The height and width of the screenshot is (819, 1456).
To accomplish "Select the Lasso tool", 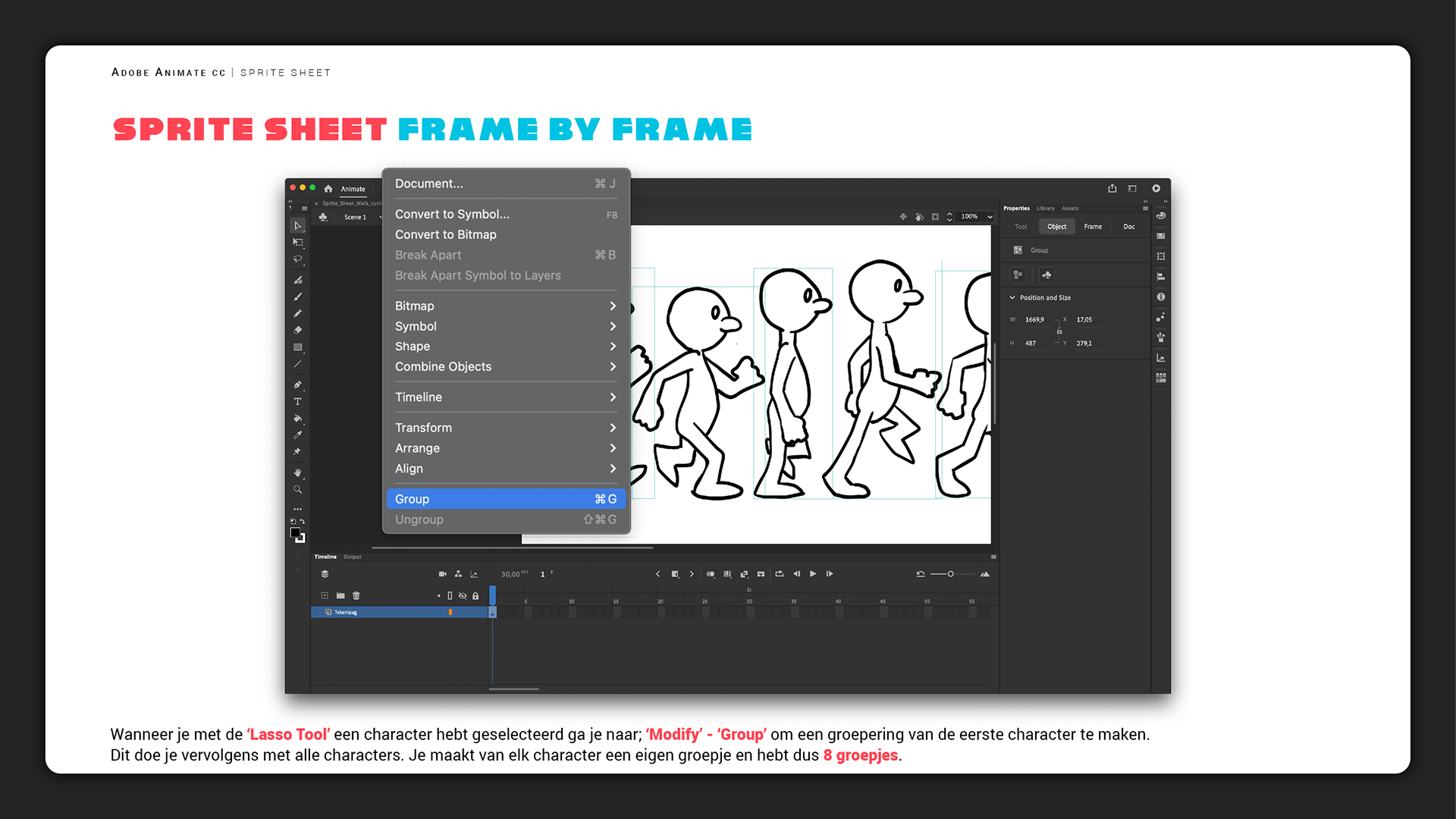I will pos(298,259).
